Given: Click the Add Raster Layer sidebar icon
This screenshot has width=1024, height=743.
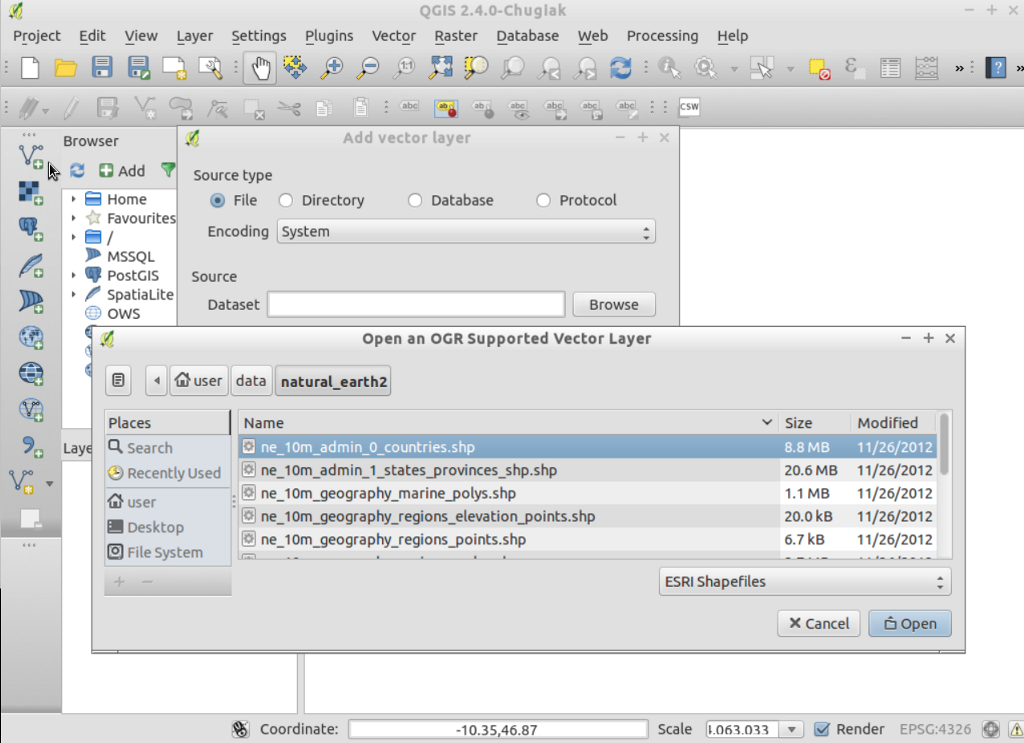Looking at the screenshot, I should [30, 193].
